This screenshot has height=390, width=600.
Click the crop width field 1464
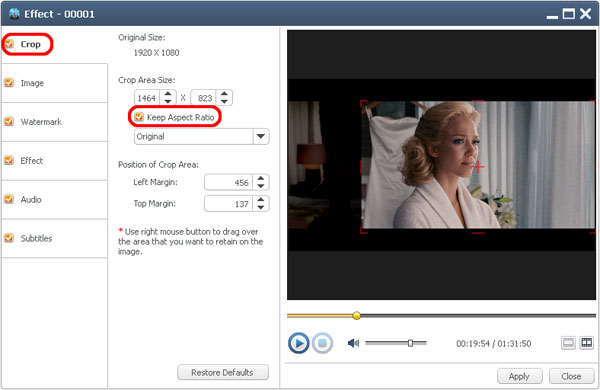tap(148, 98)
